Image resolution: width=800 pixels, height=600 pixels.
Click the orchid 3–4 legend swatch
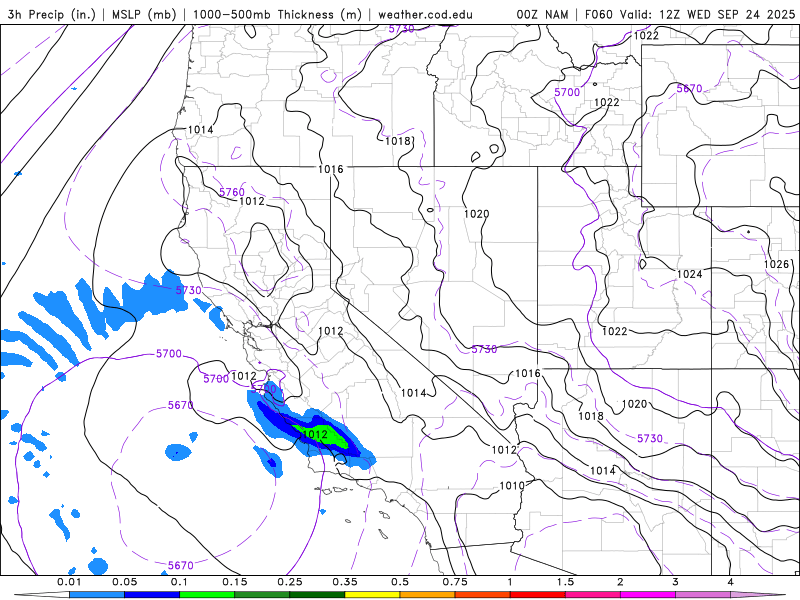pos(703,595)
